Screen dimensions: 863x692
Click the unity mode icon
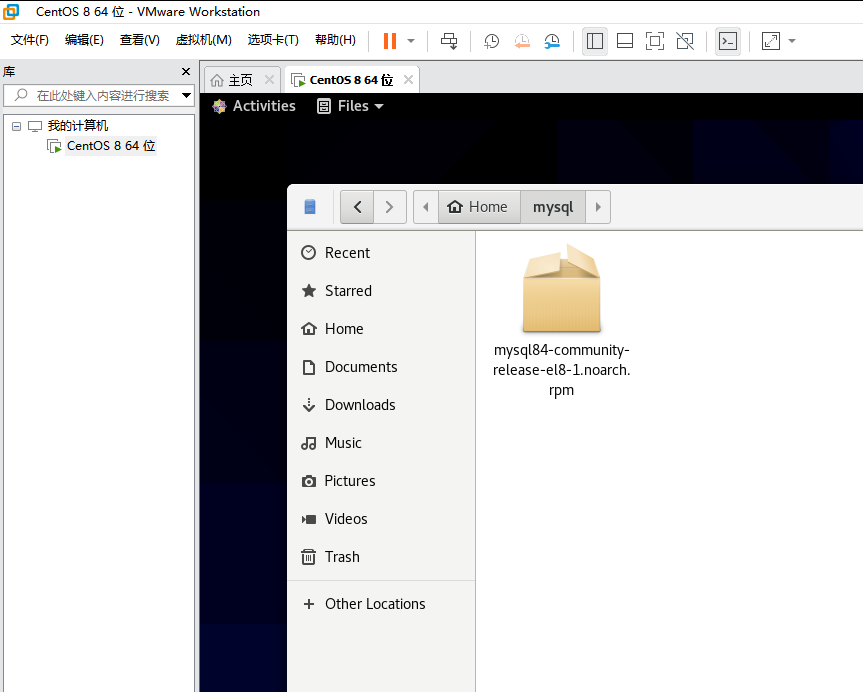tap(685, 41)
